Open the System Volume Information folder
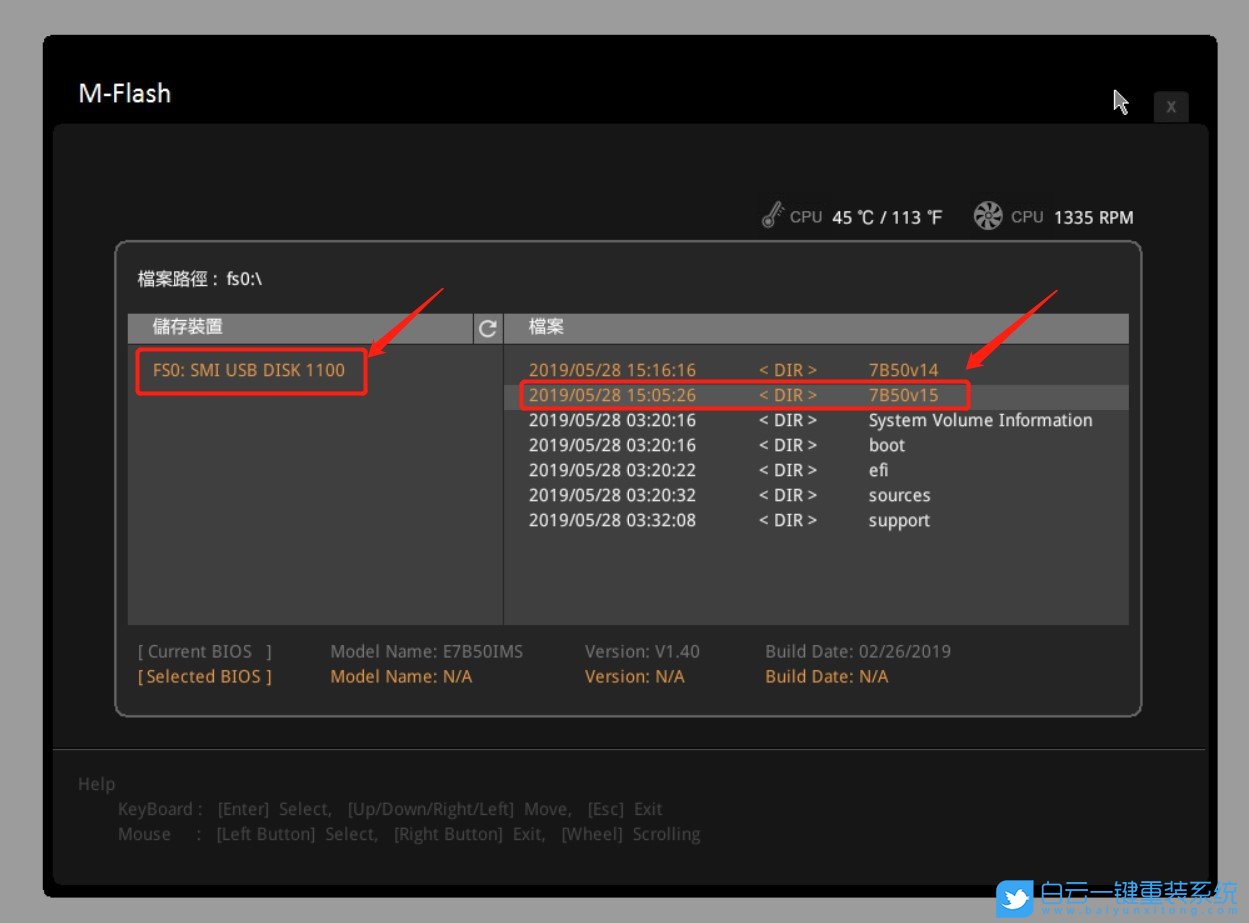This screenshot has height=923, width=1249. pos(979,421)
